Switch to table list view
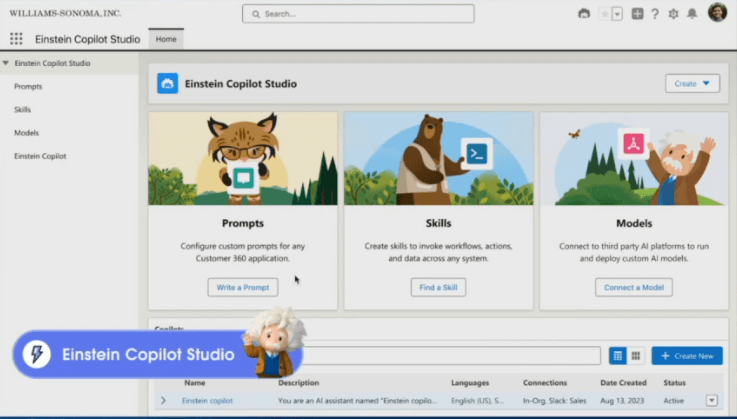This screenshot has height=419, width=737. [x=618, y=356]
